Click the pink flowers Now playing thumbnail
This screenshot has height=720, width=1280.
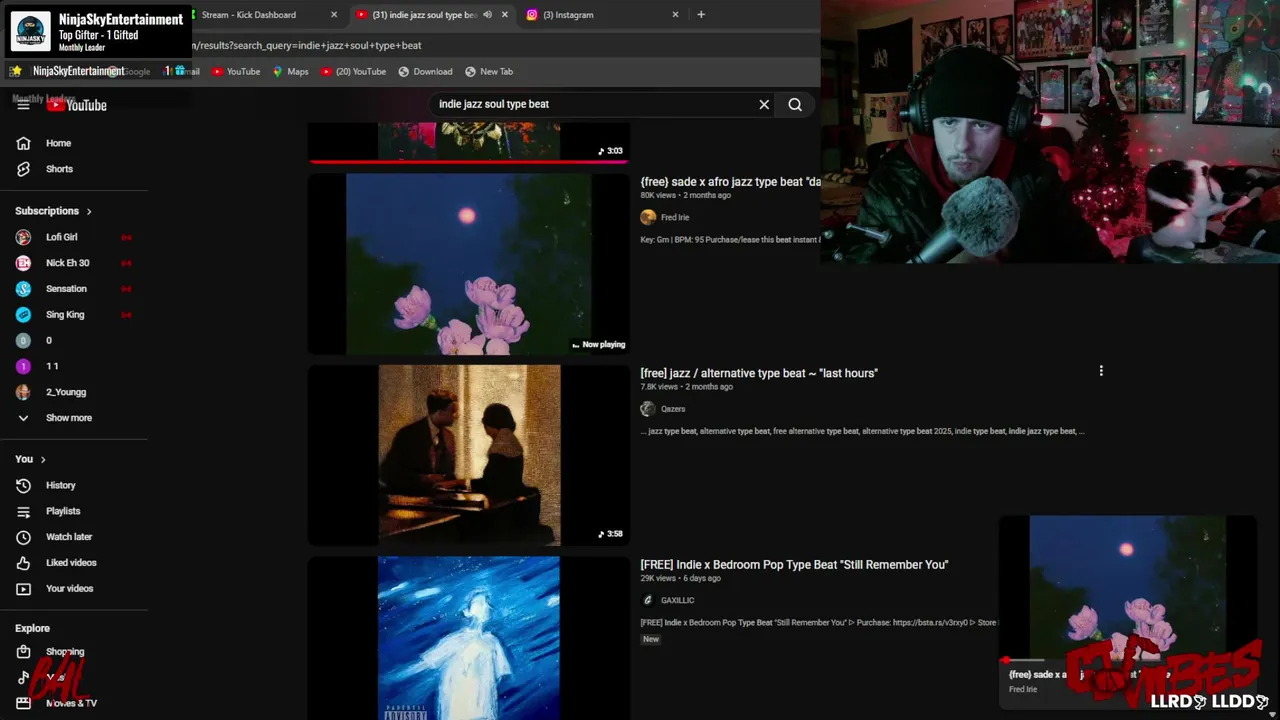coord(468,264)
